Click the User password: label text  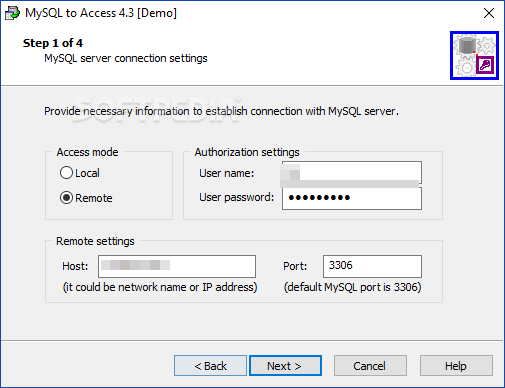tap(236, 197)
